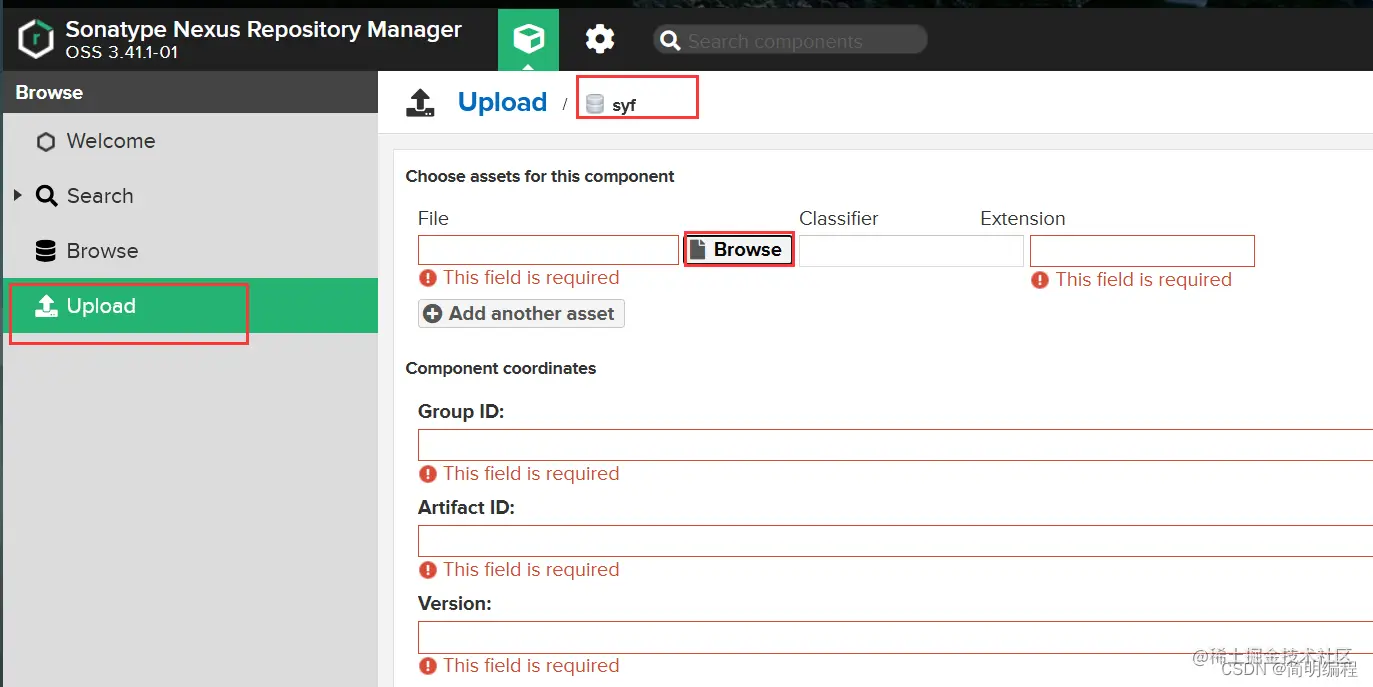Click the 'Artifact ID:' label

[x=466, y=508]
